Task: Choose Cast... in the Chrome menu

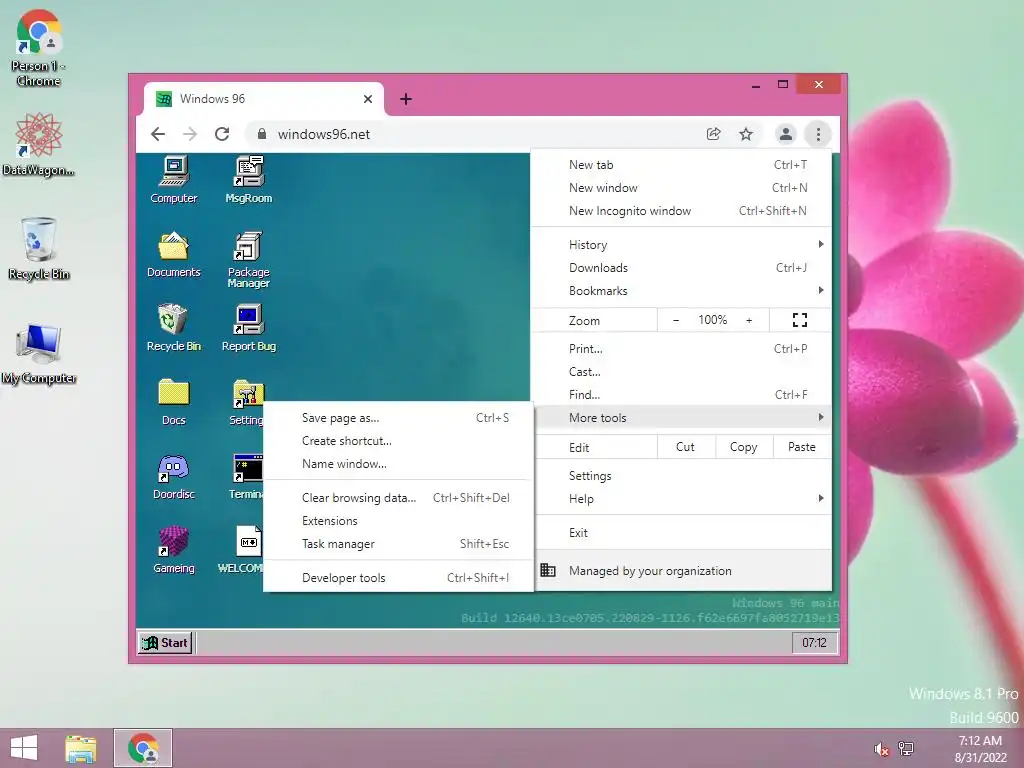Action: coord(681,372)
